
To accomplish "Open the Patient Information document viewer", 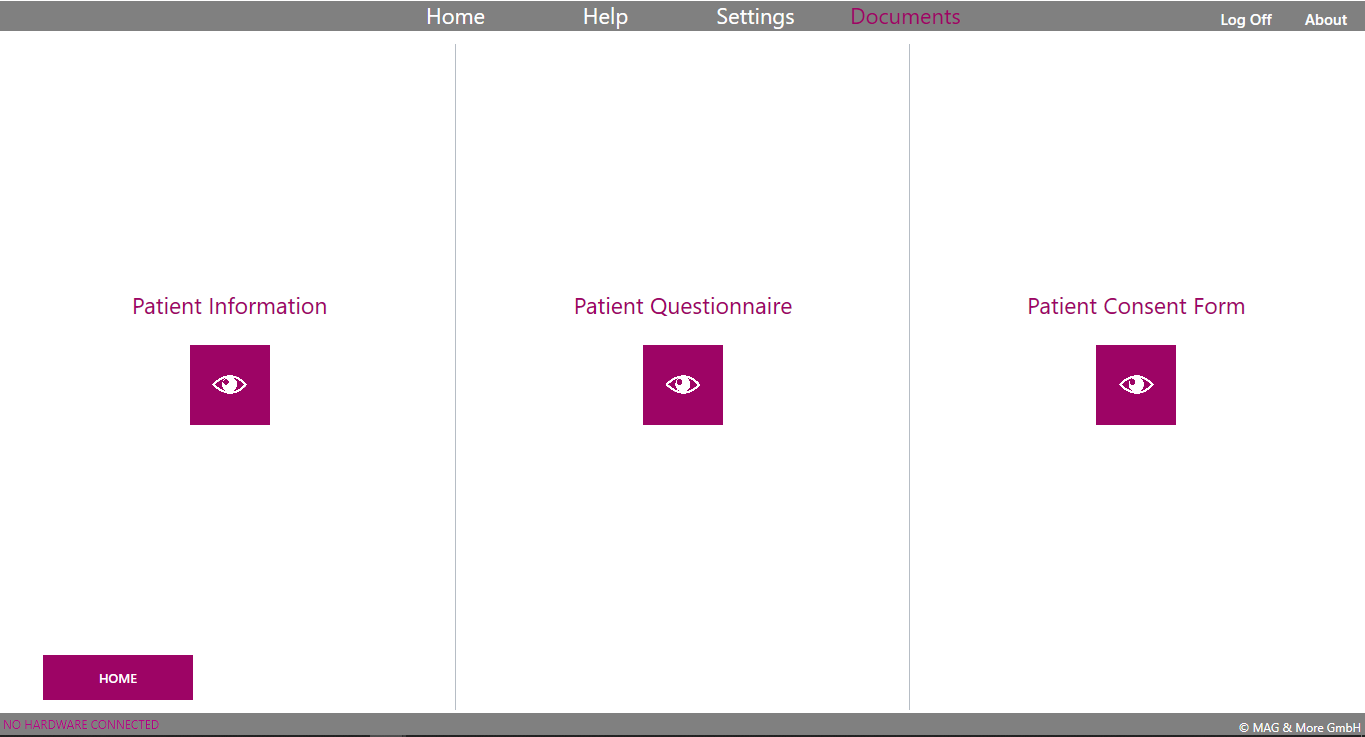I will pos(230,385).
